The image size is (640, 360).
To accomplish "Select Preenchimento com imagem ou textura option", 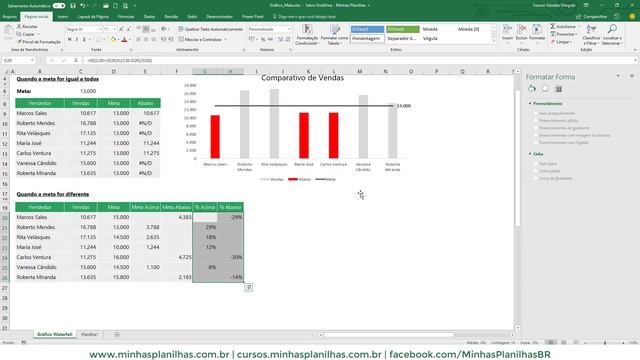I will 536,135.
